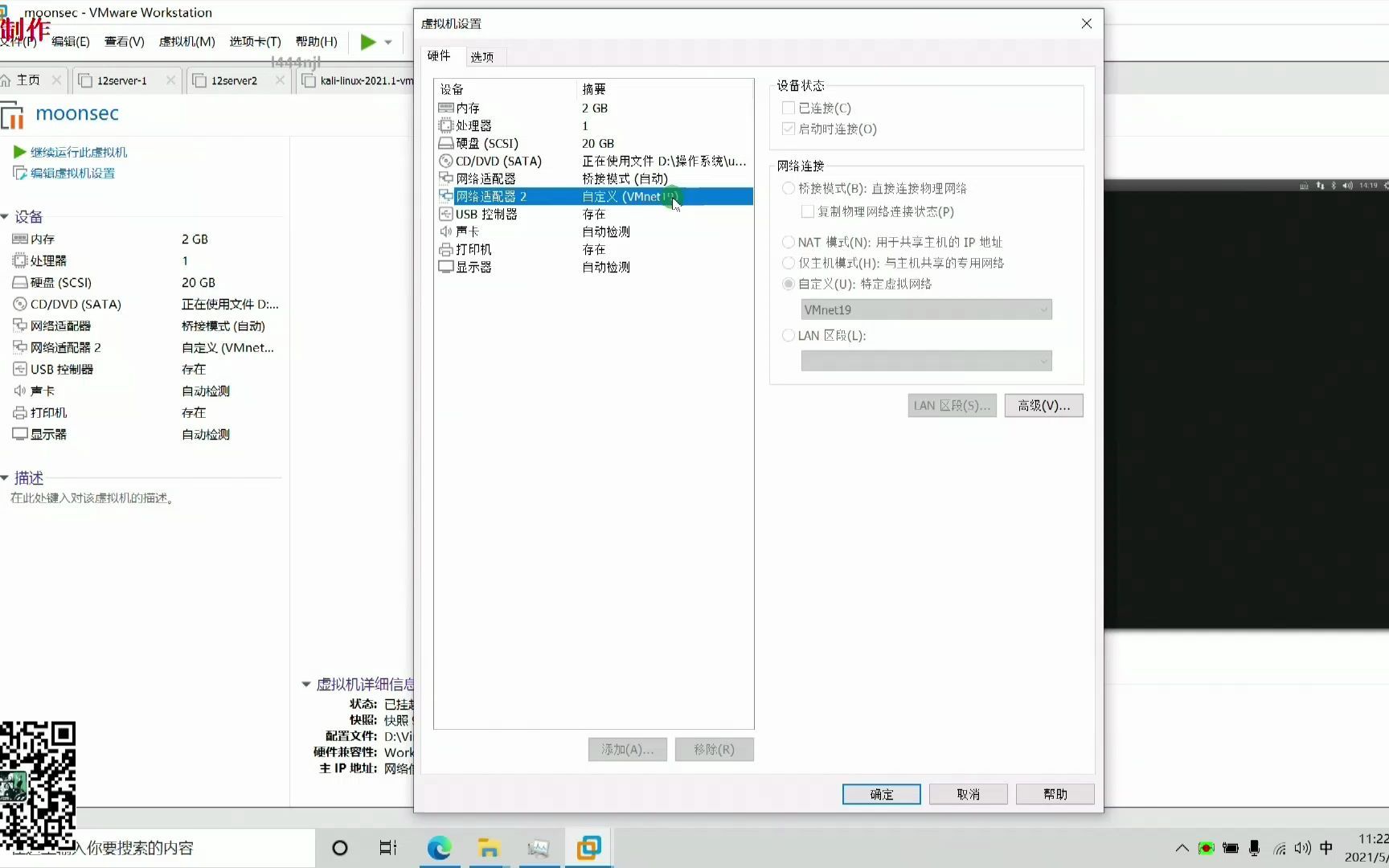Open the power options arrow beside the play button
Screen dimensions: 1389x868
(388, 42)
